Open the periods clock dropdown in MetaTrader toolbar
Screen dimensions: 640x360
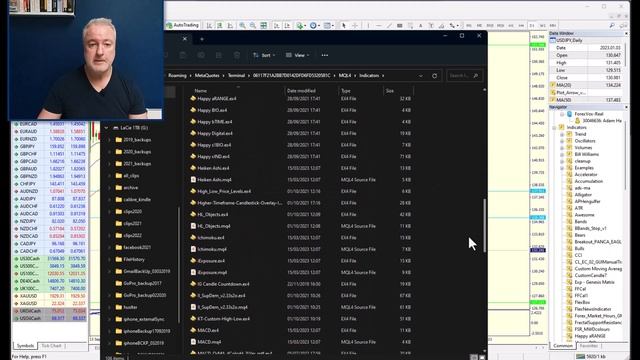314,25
